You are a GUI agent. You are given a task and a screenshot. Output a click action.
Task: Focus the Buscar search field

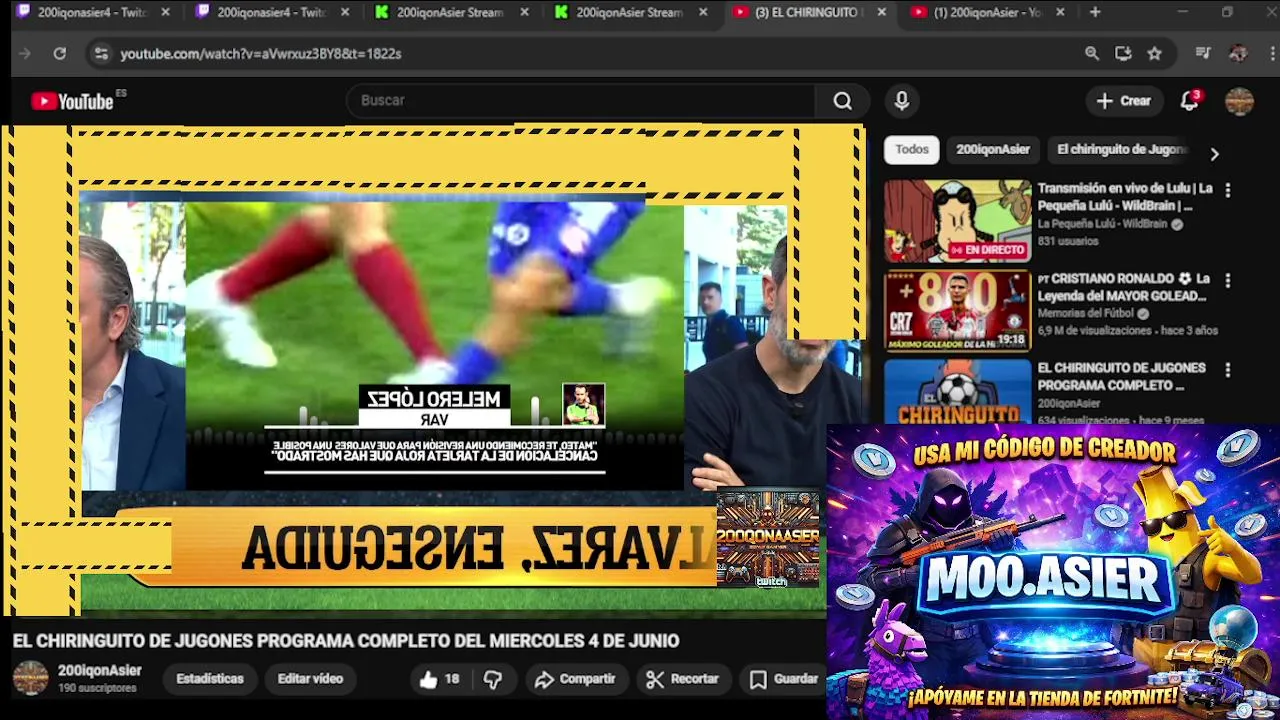coord(580,101)
